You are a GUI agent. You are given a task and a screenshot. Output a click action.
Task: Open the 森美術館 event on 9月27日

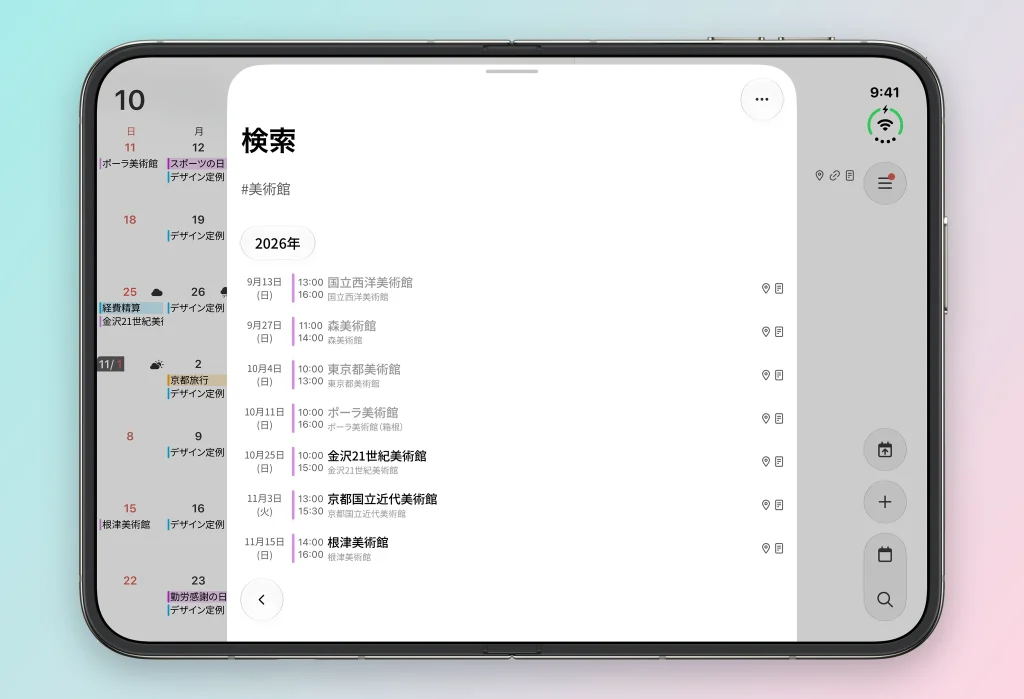click(512, 331)
